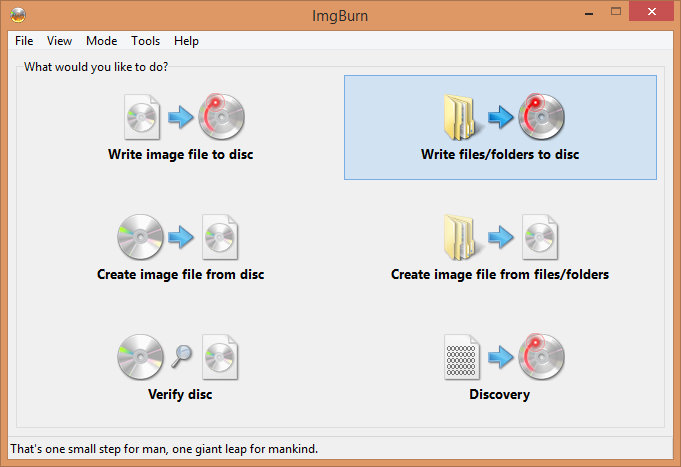681x467 pixels.
Task: Select the 'Discovery' label
Action: tap(499, 394)
